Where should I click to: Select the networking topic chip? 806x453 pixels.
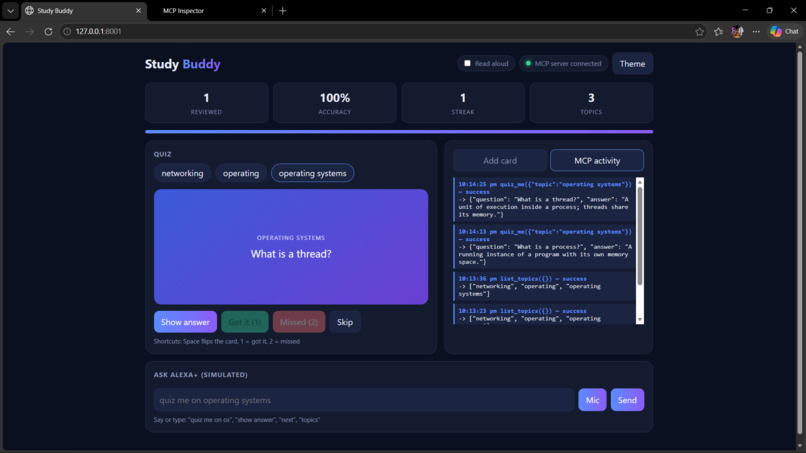[182, 173]
